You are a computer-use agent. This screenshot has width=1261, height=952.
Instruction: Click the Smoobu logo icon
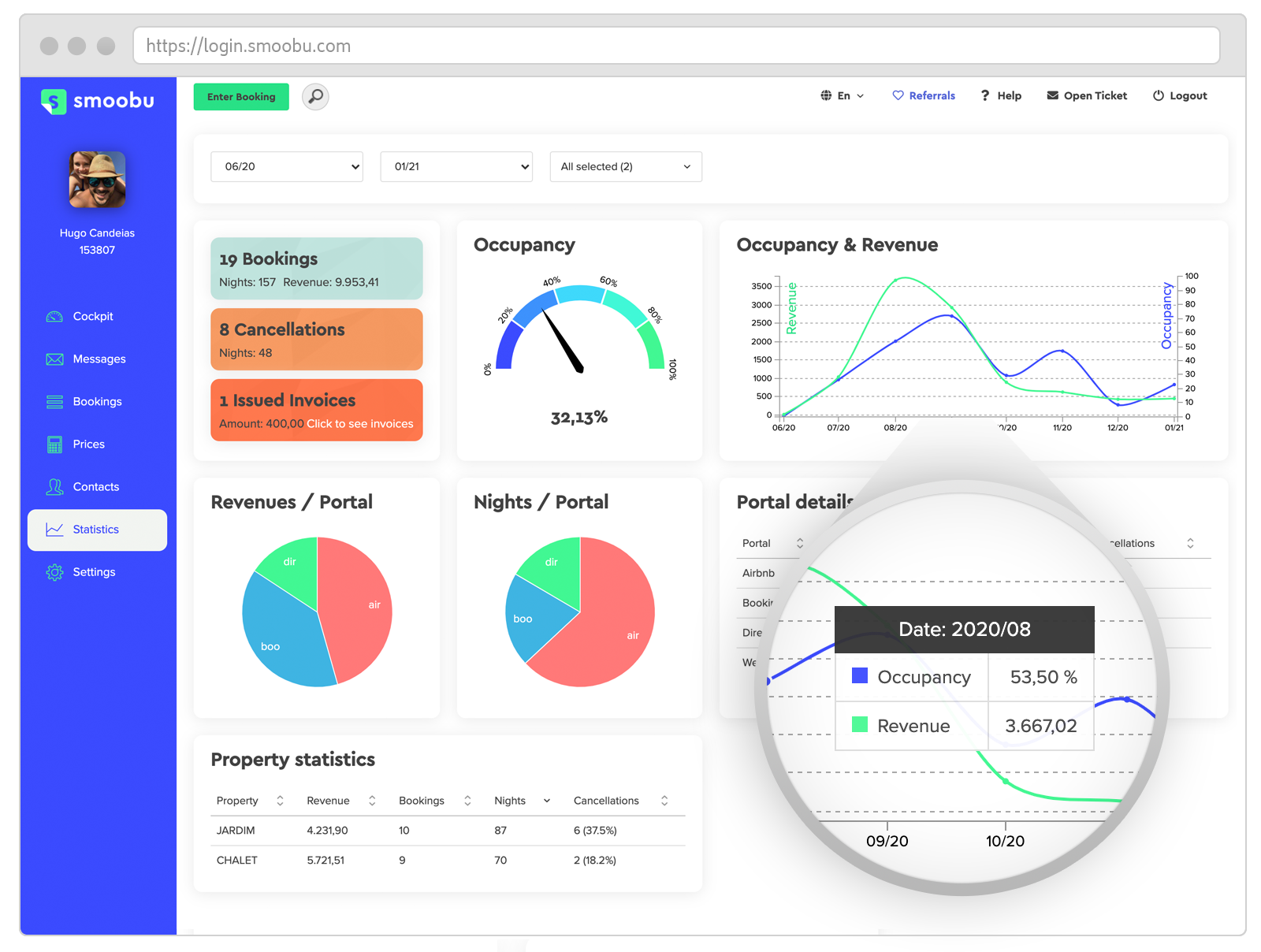click(x=54, y=101)
